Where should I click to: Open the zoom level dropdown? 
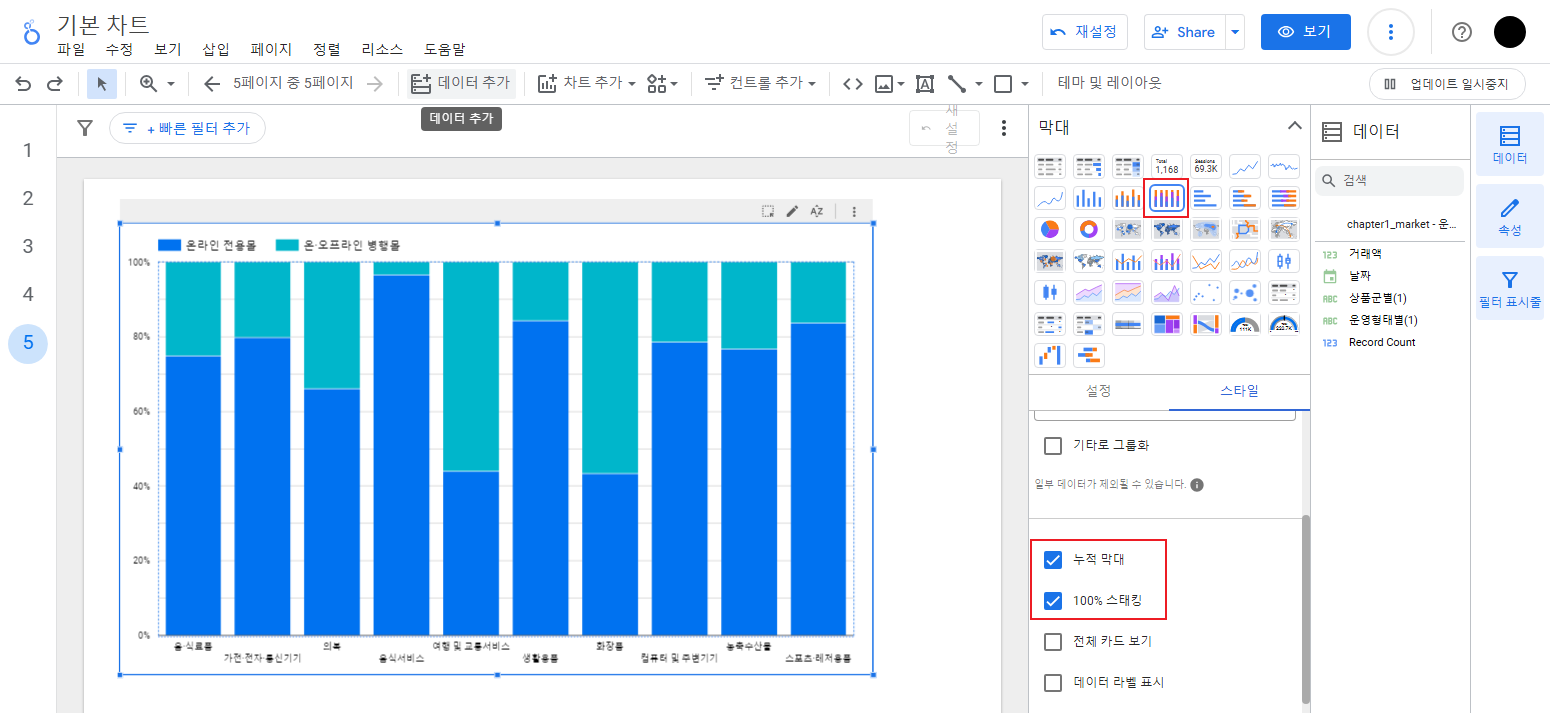click(x=171, y=84)
